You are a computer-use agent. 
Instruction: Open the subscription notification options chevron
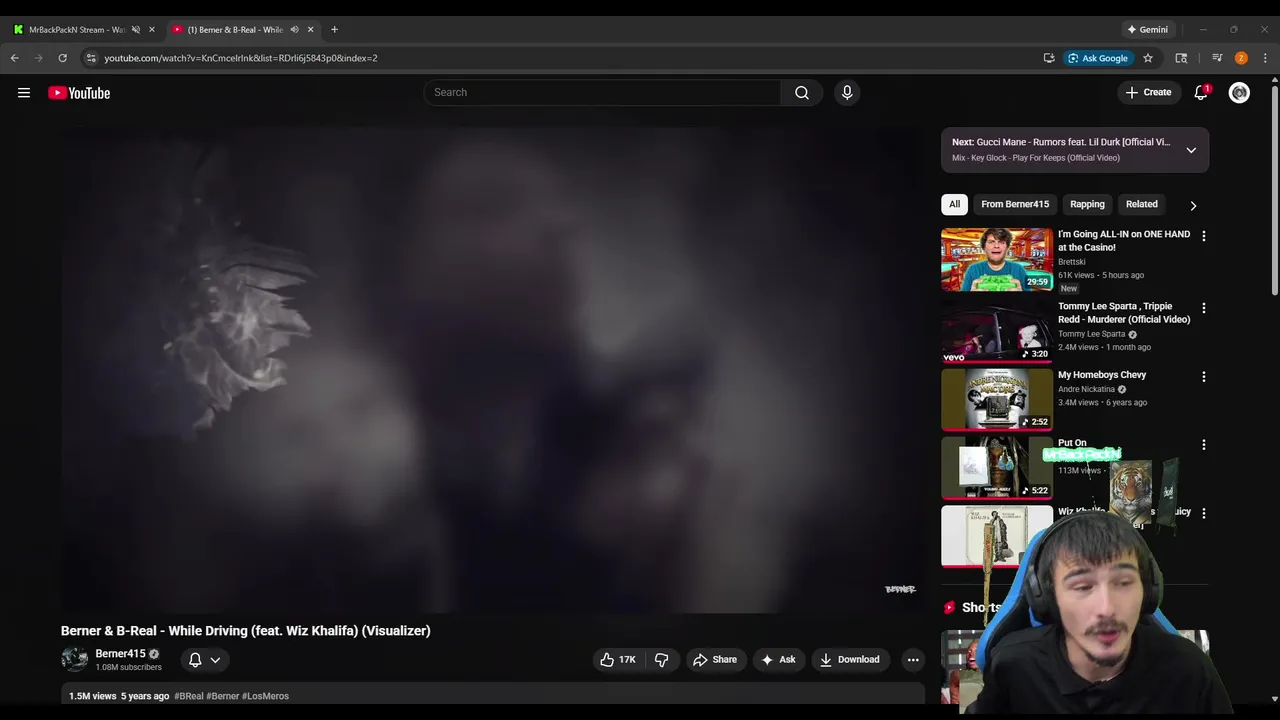pyautogui.click(x=215, y=660)
